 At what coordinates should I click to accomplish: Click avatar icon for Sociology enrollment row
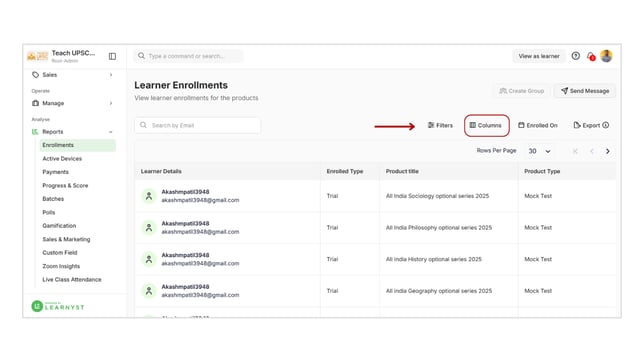click(149, 196)
